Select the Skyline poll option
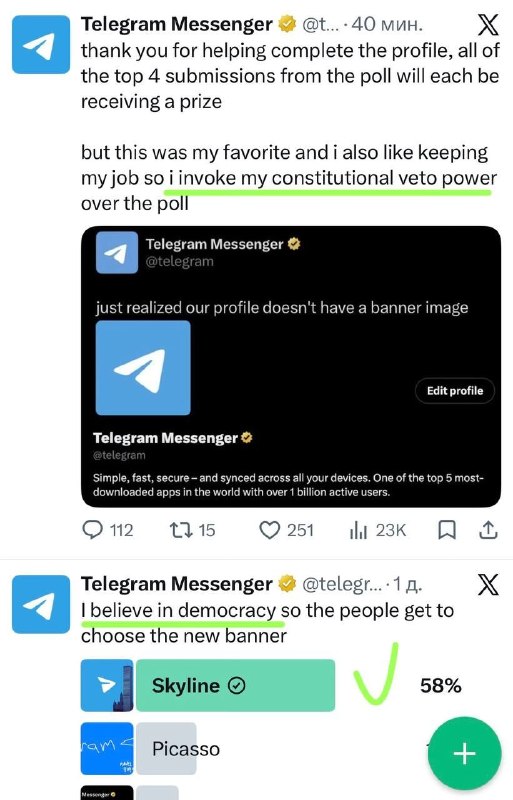 [x=235, y=685]
